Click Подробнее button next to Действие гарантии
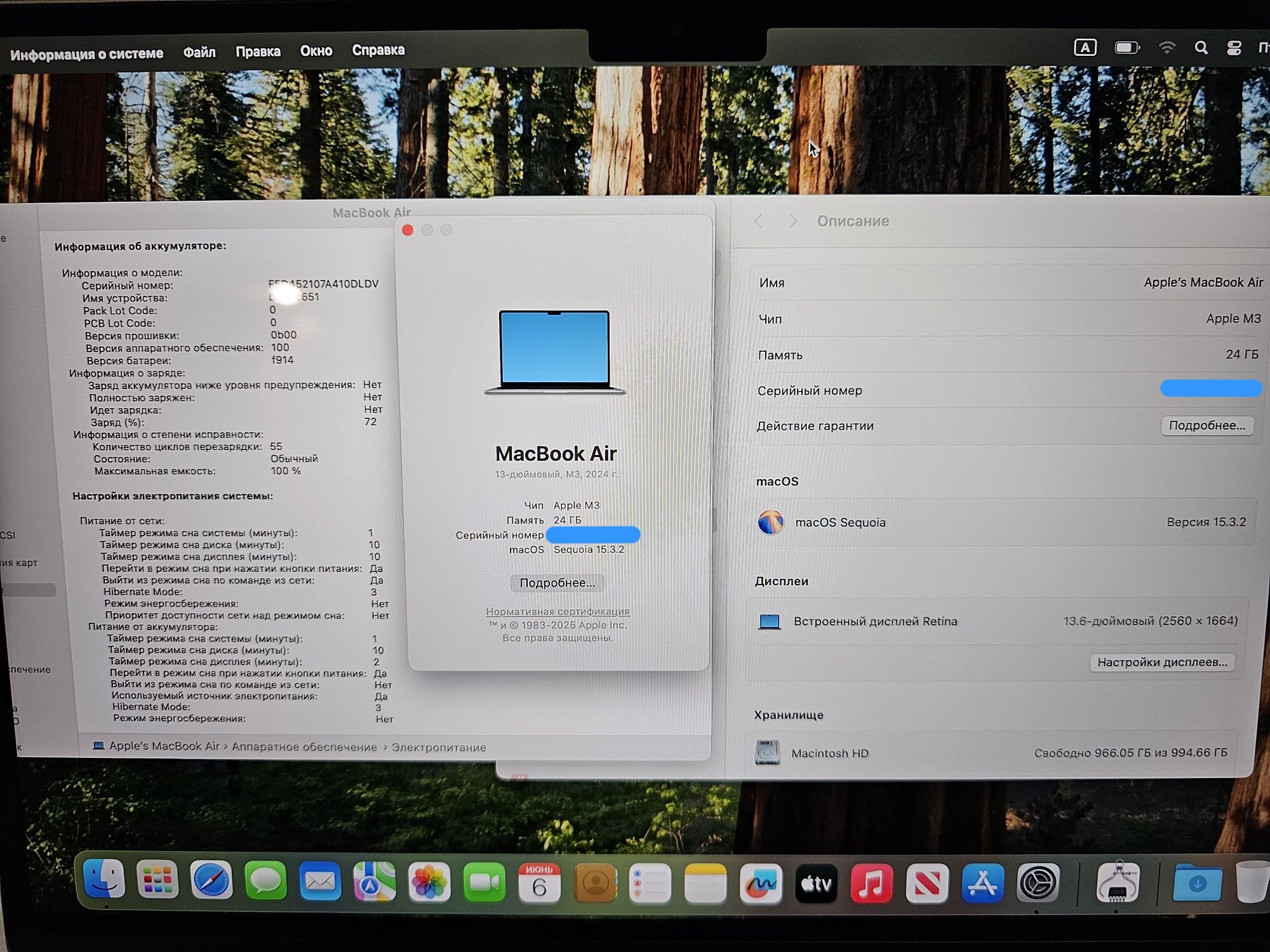 [1207, 425]
